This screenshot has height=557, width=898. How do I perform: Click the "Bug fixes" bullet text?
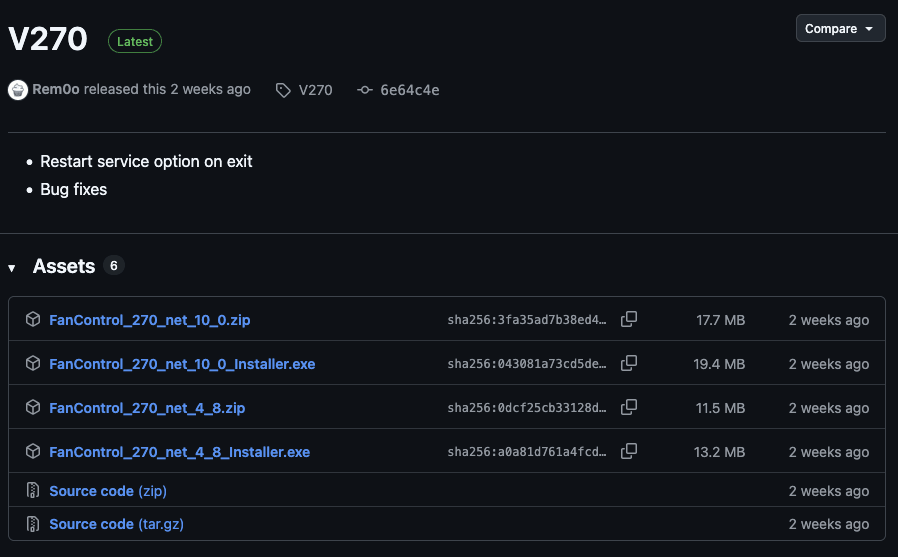coord(73,189)
